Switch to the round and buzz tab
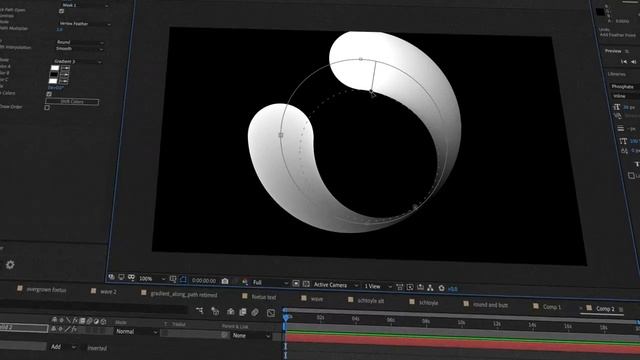This screenshot has width=640, height=360. (x=490, y=305)
